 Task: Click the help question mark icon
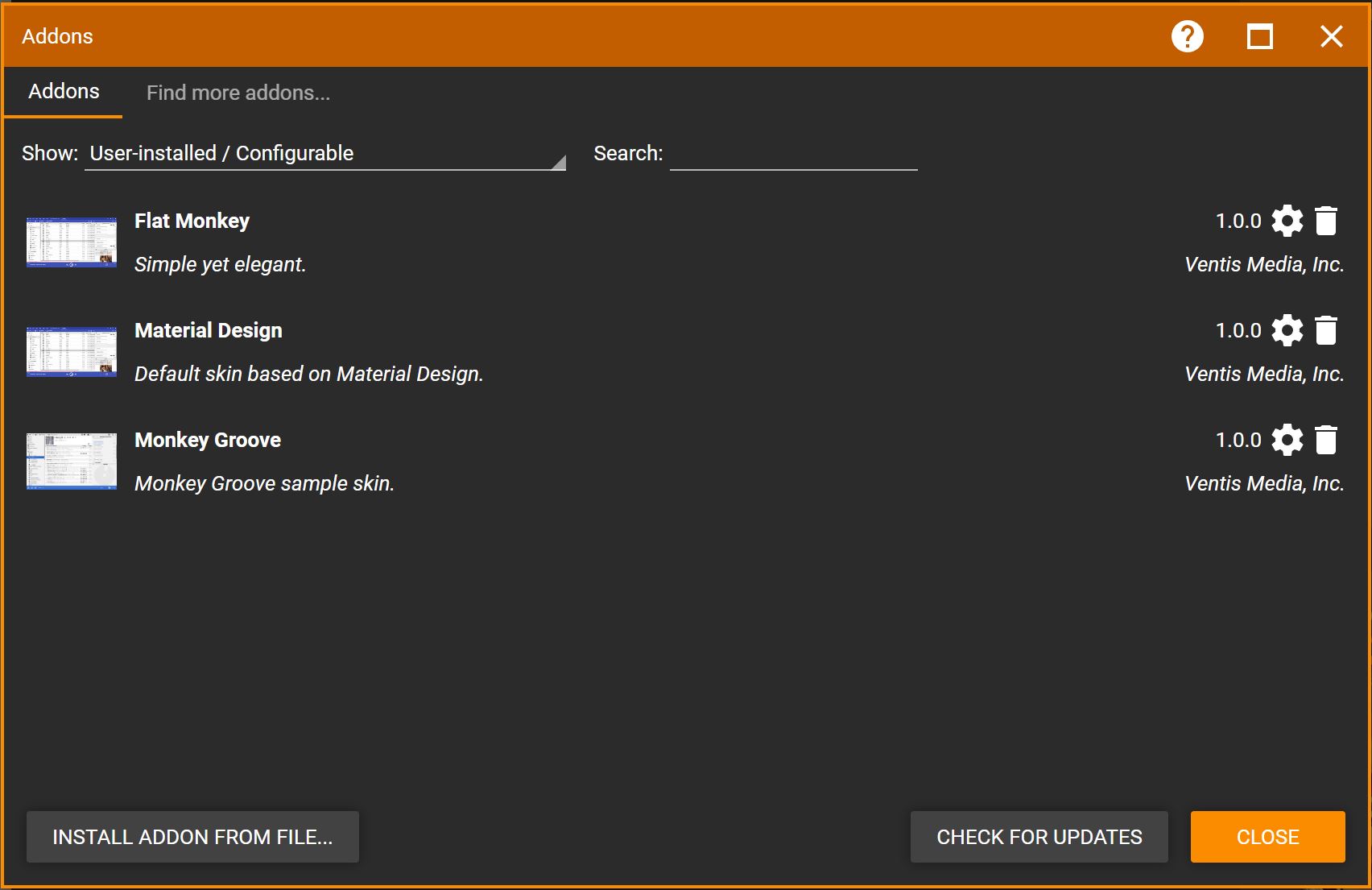(1187, 36)
